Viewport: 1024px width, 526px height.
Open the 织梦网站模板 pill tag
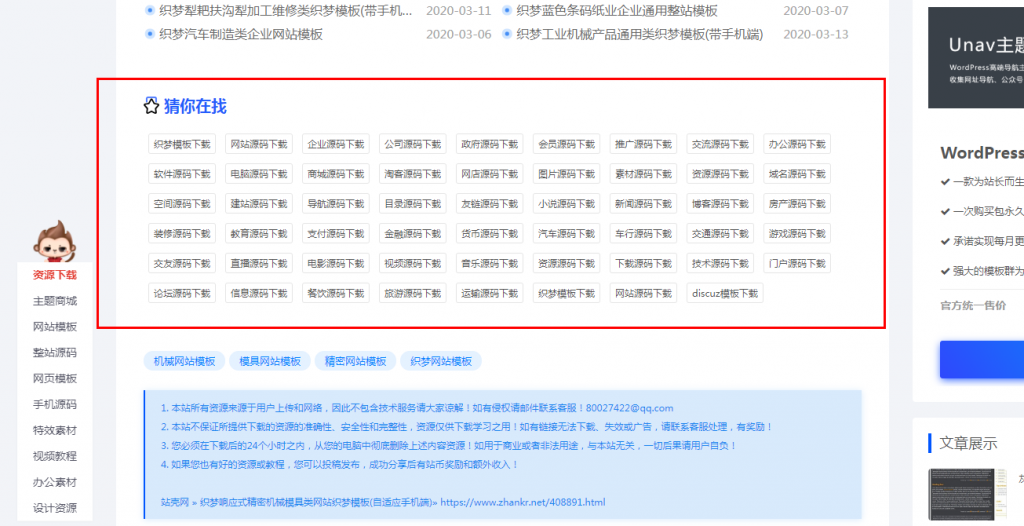tap(441, 361)
